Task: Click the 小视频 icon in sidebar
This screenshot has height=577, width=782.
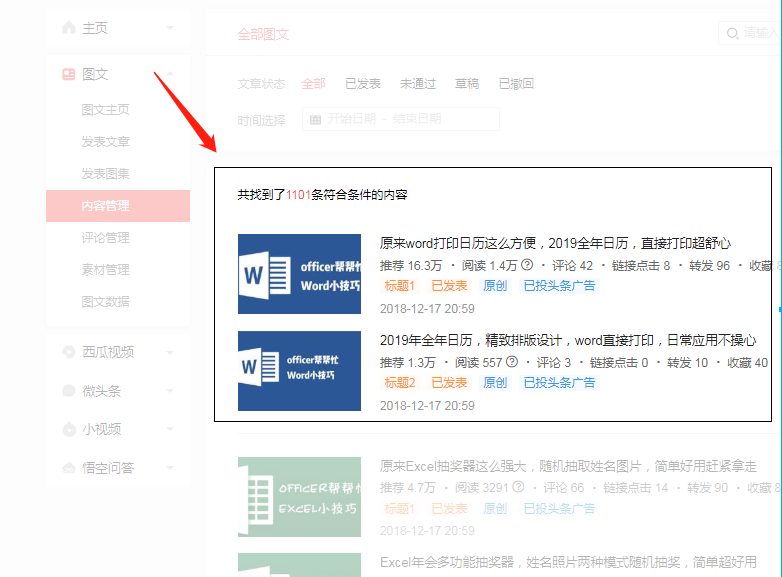Action: coord(69,429)
